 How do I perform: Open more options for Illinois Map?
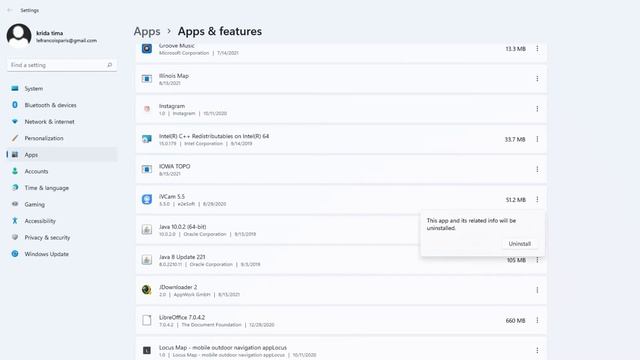(537, 78)
